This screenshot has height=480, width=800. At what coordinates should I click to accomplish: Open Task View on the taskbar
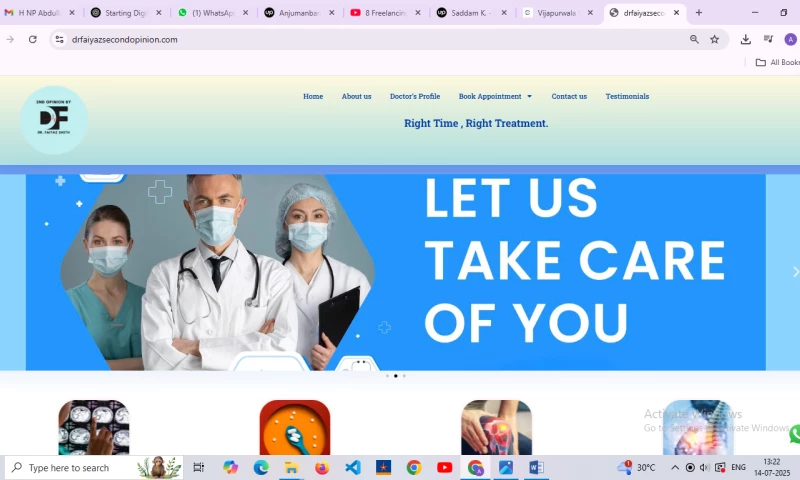click(198, 467)
